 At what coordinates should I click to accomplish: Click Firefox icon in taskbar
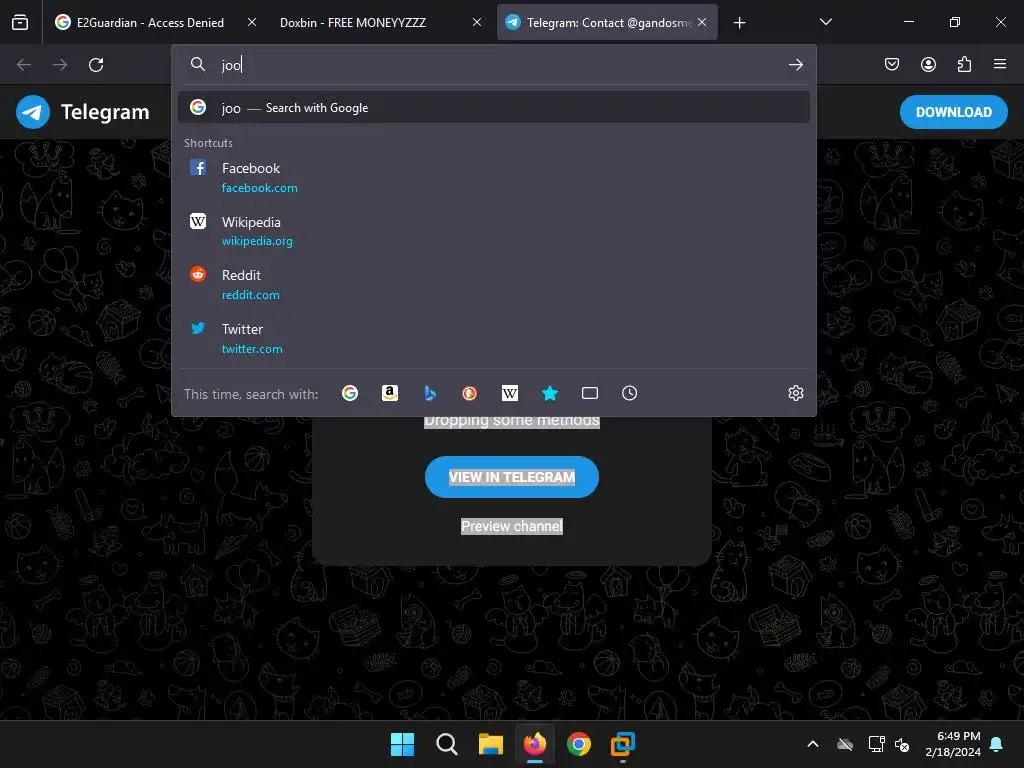point(535,744)
